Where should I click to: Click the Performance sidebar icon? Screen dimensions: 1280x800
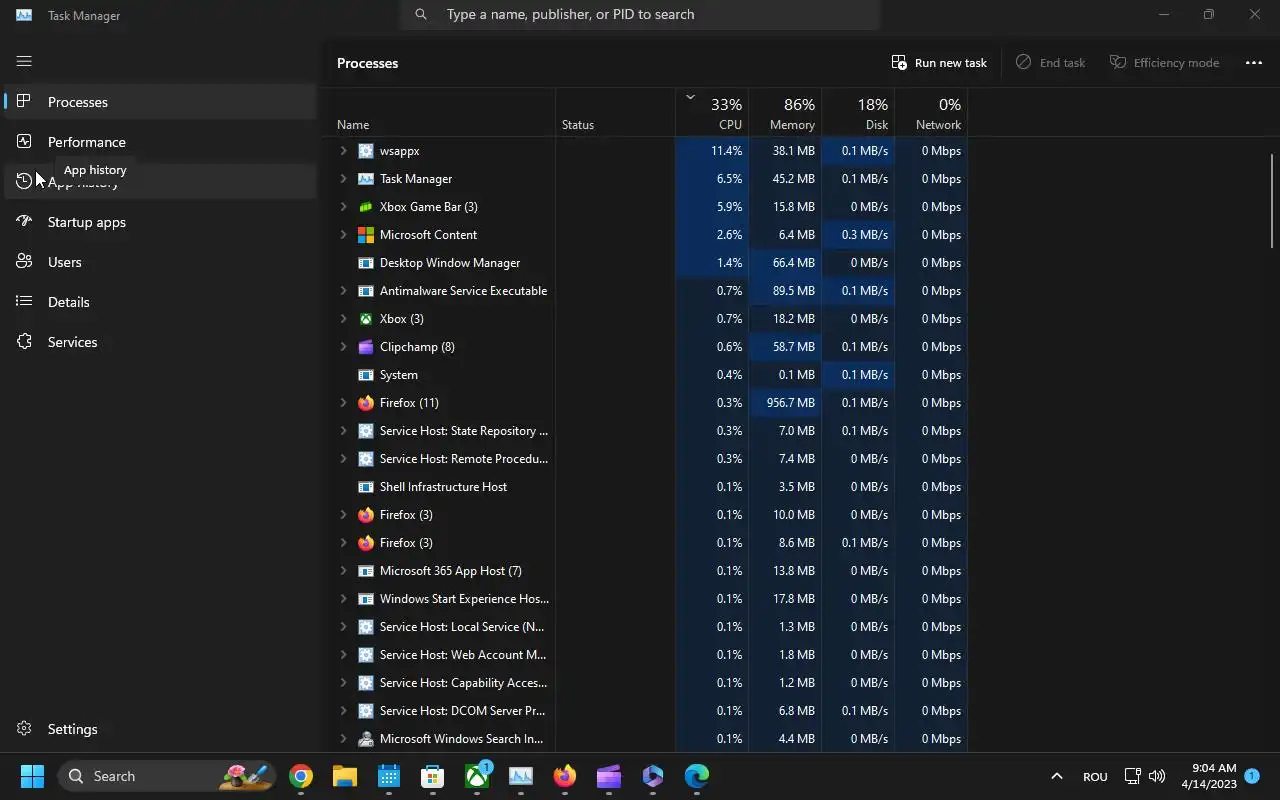24,142
